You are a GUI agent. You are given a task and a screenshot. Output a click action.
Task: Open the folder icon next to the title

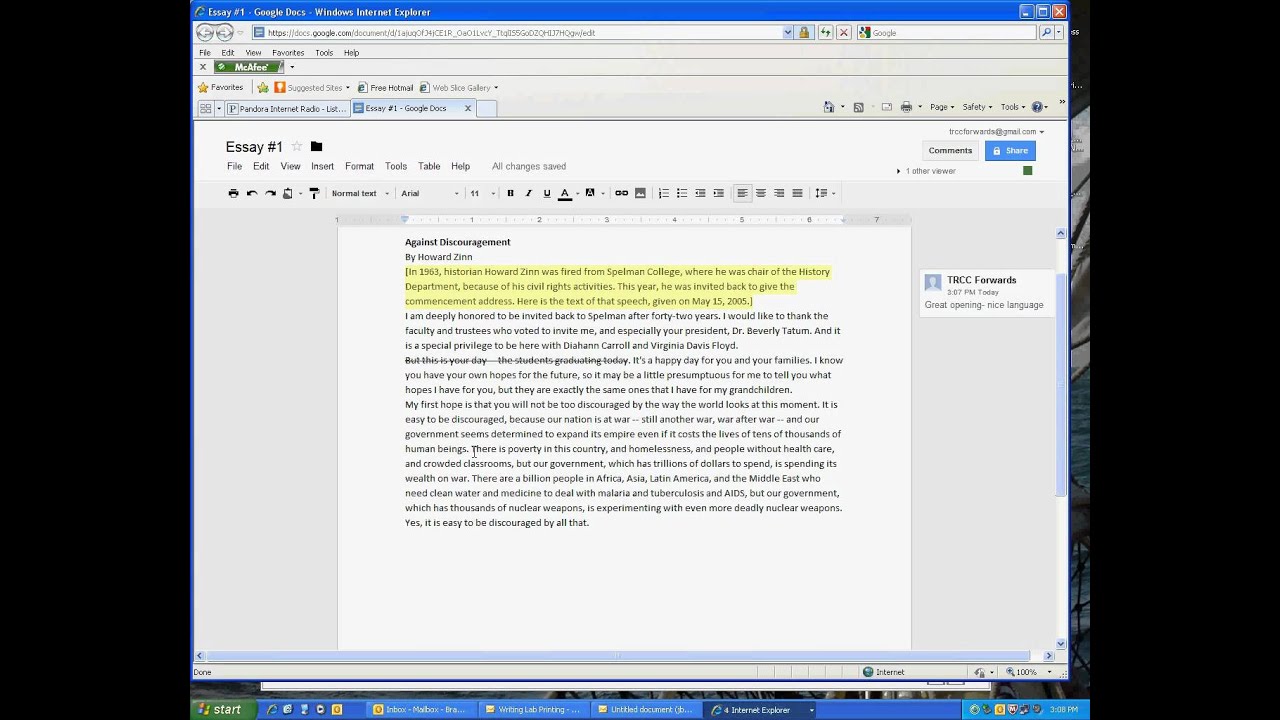click(x=316, y=147)
